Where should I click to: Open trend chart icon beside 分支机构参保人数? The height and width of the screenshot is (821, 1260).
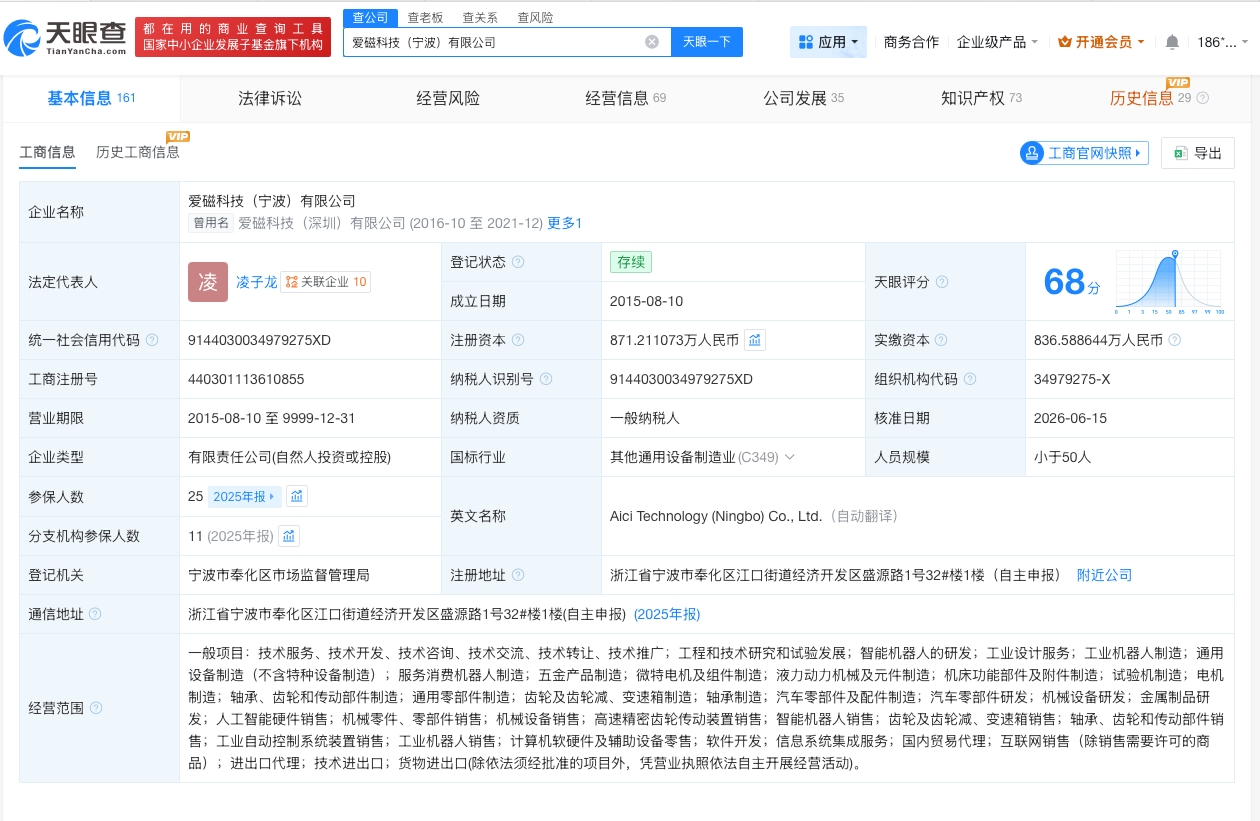pos(289,536)
